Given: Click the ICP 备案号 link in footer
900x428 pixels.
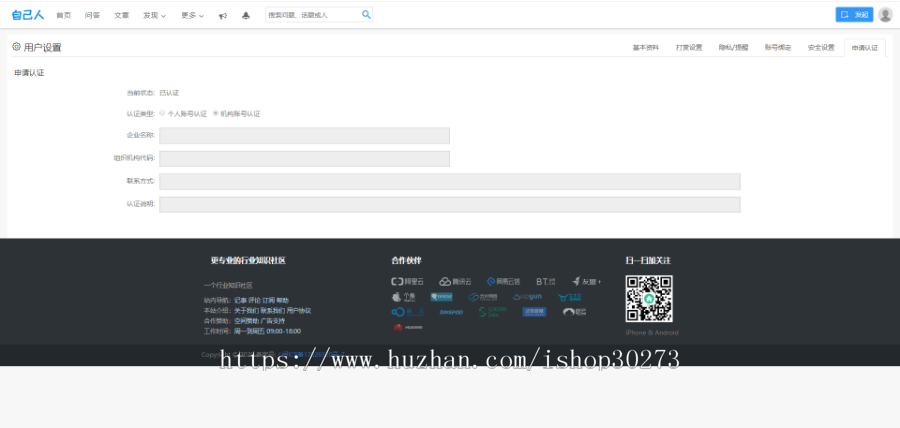Looking at the screenshot, I should (x=311, y=354).
